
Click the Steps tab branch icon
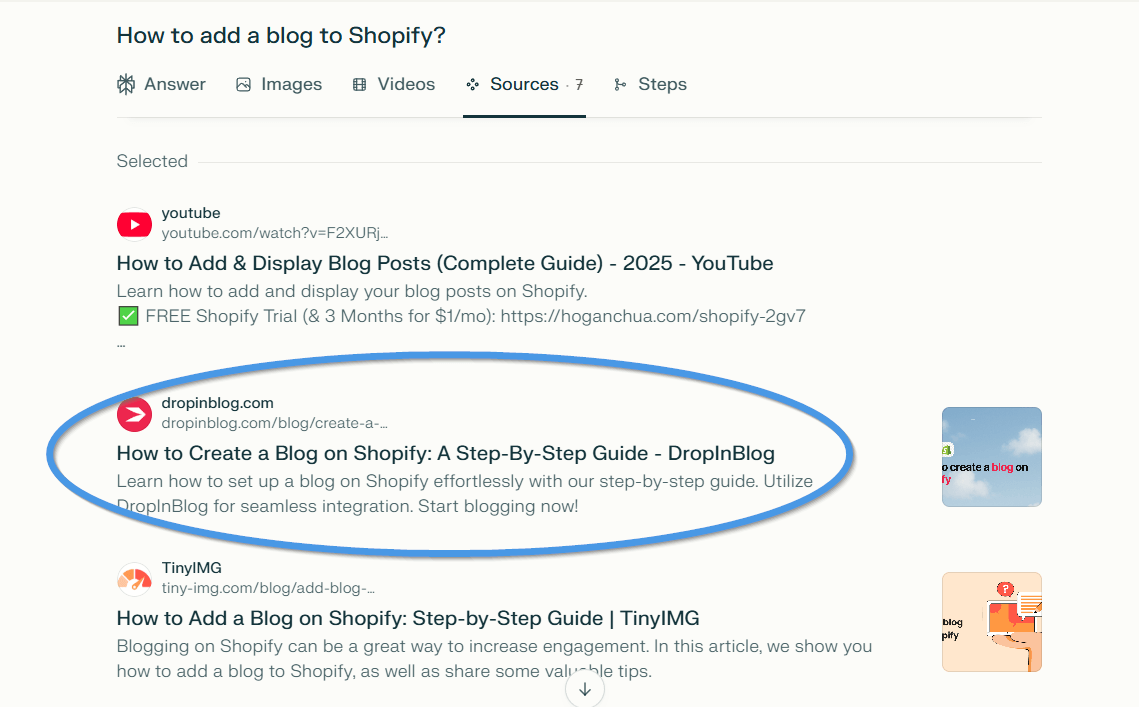(620, 85)
